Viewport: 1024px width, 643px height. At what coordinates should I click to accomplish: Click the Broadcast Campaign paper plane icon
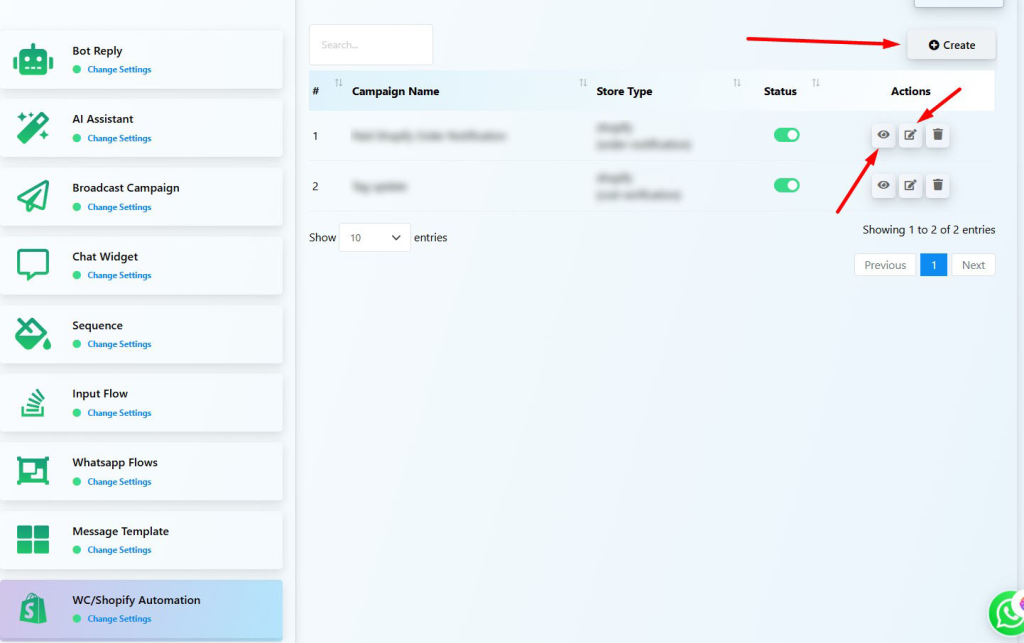coord(33,197)
